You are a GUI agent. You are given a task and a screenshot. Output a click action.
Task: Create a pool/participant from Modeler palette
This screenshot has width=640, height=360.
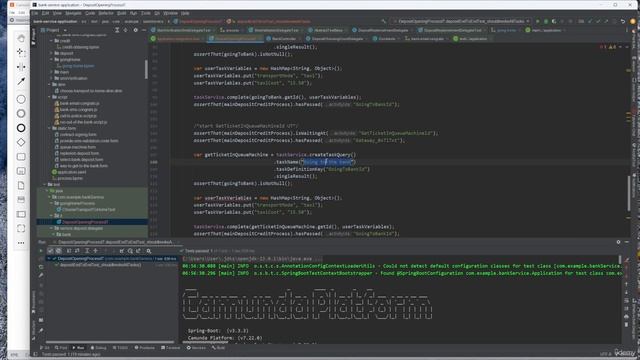click(x=21, y=214)
